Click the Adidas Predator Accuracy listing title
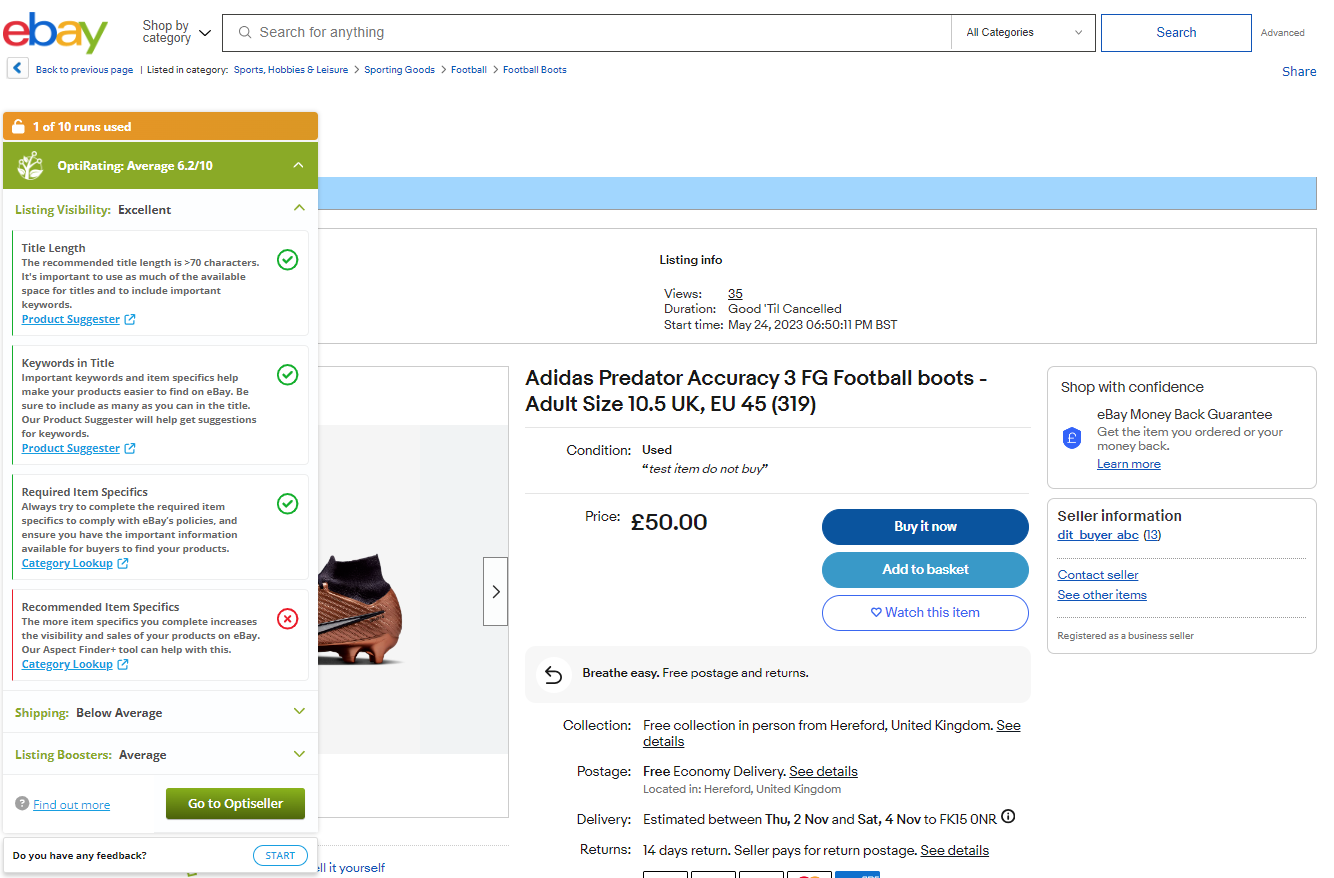 click(756, 391)
